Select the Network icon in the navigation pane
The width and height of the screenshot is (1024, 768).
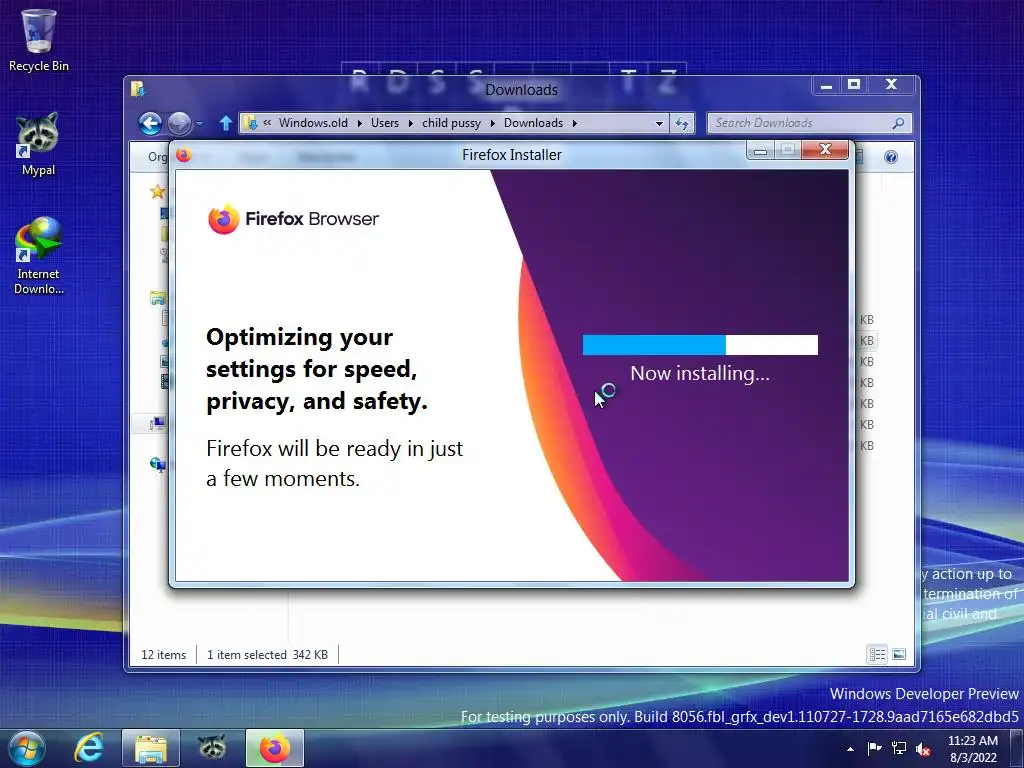157,464
